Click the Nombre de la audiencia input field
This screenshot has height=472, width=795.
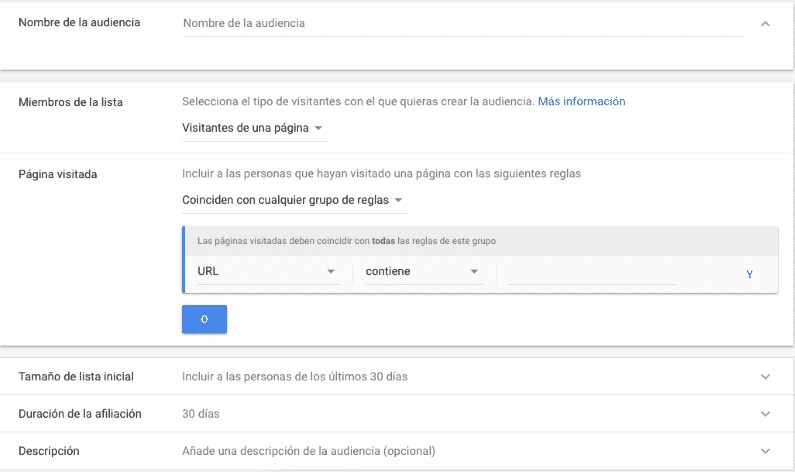(463, 23)
